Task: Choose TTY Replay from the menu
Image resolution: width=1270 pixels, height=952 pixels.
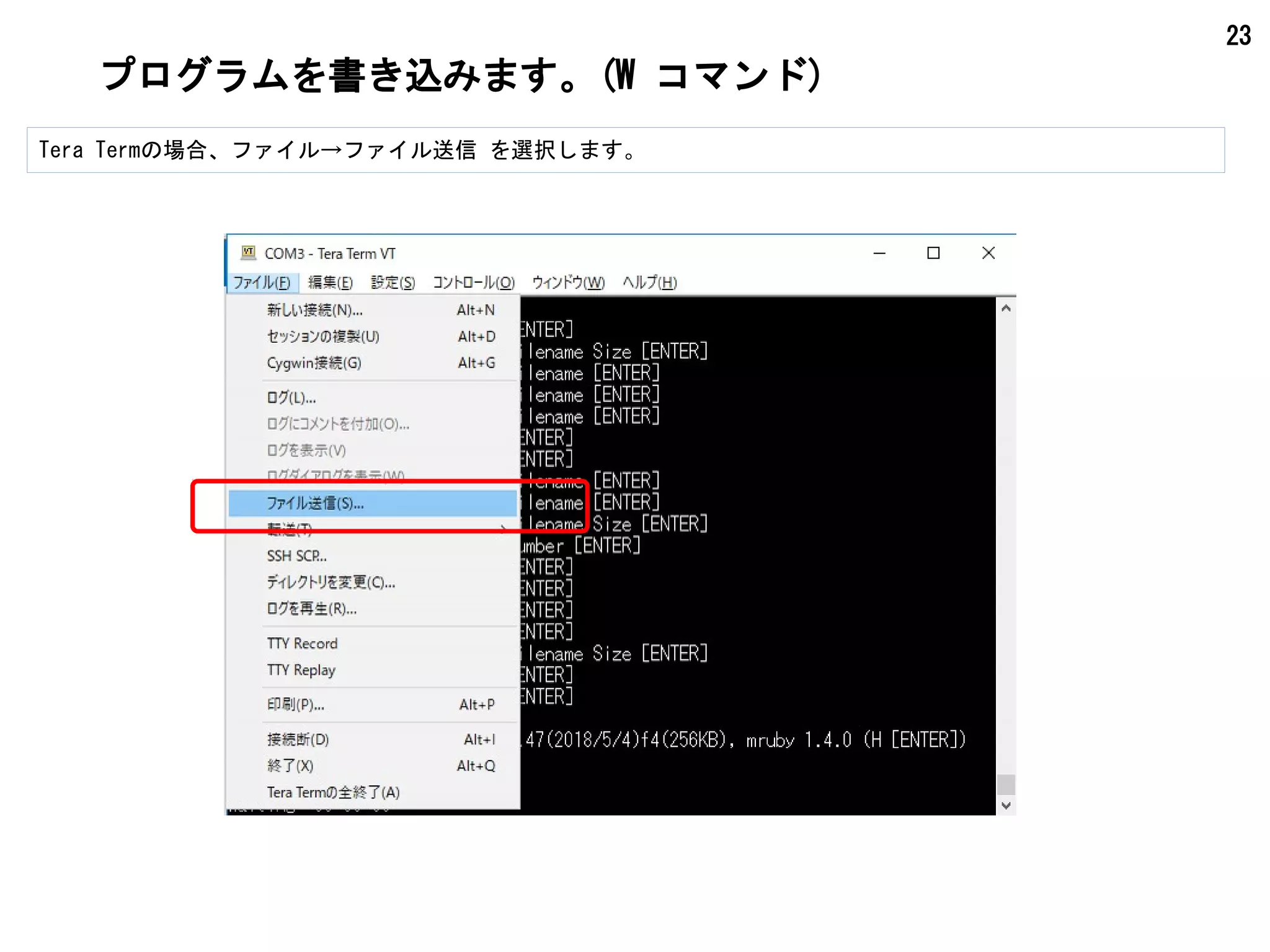Action: pyautogui.click(x=373, y=670)
